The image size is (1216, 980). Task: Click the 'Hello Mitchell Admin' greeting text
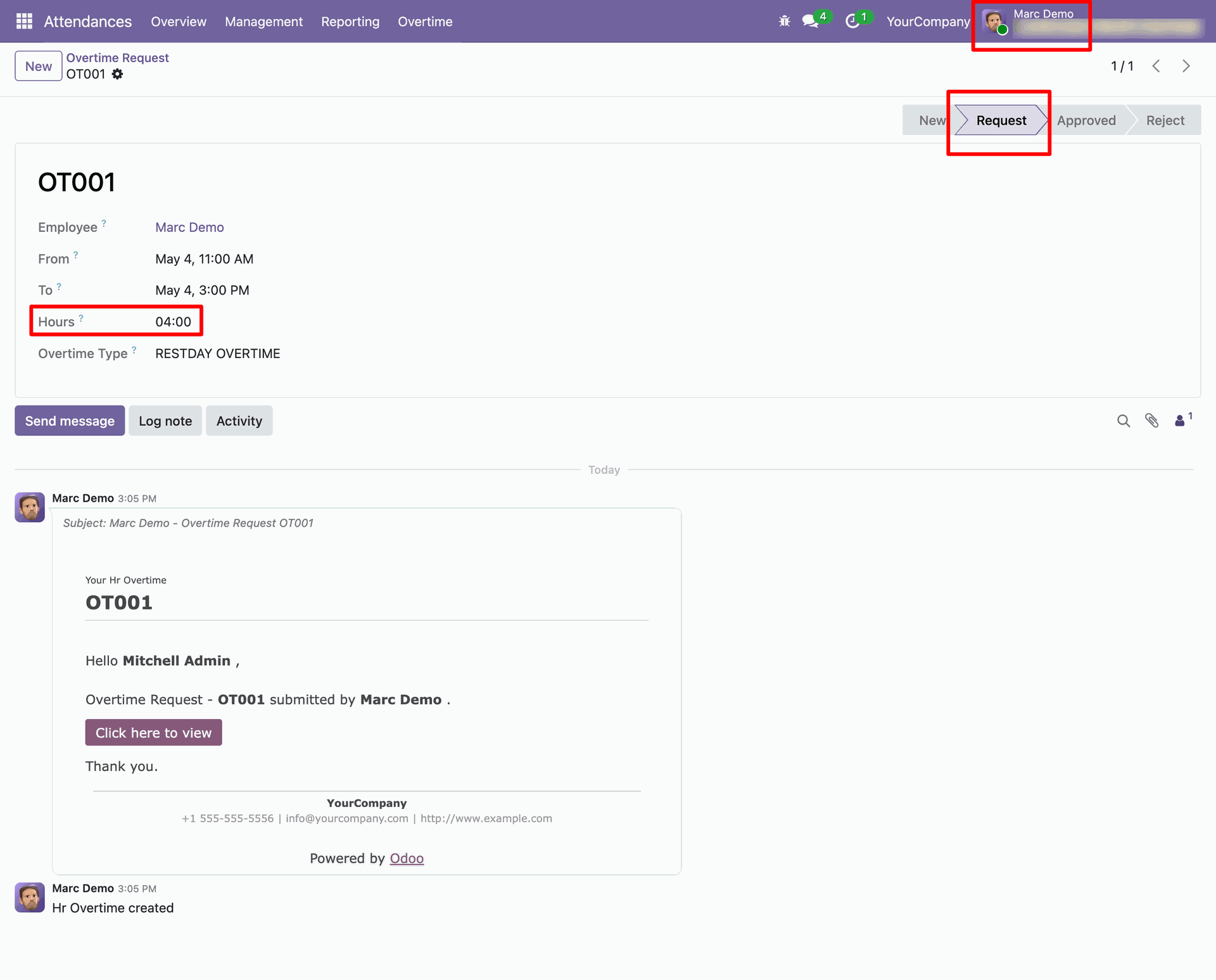pyautogui.click(x=163, y=661)
